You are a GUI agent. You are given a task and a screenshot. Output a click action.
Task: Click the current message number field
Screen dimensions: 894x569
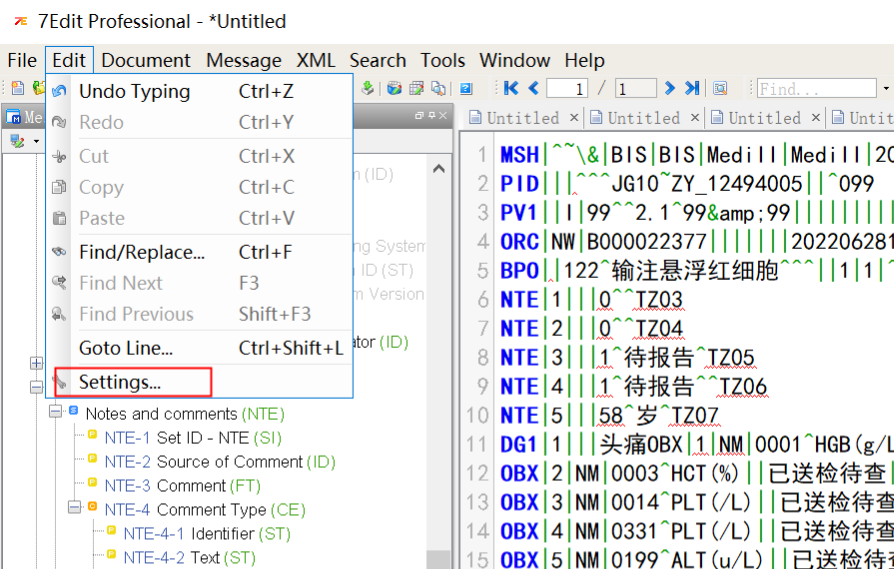(568, 89)
